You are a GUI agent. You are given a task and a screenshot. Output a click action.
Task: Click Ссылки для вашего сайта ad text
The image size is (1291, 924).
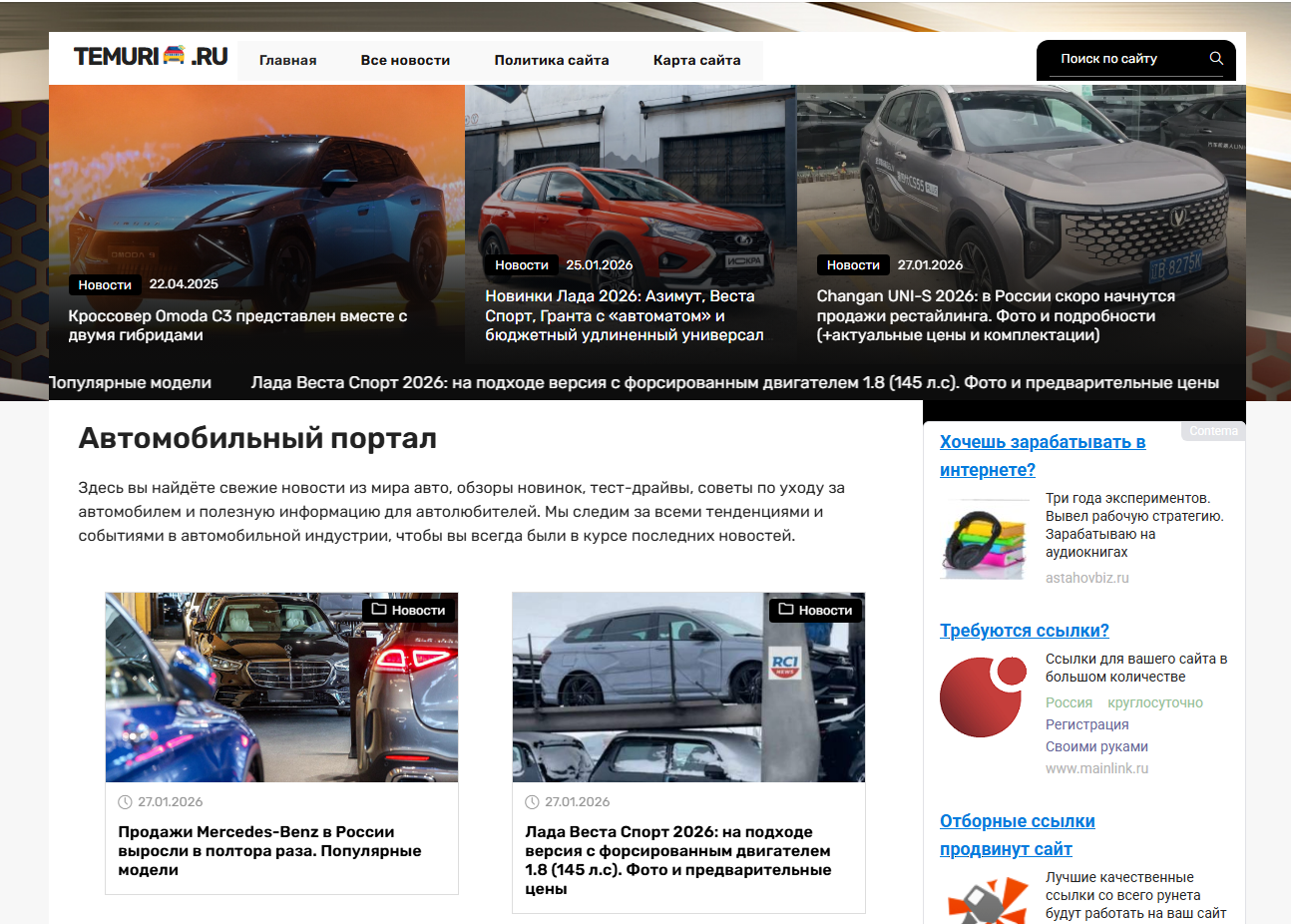(1136, 668)
